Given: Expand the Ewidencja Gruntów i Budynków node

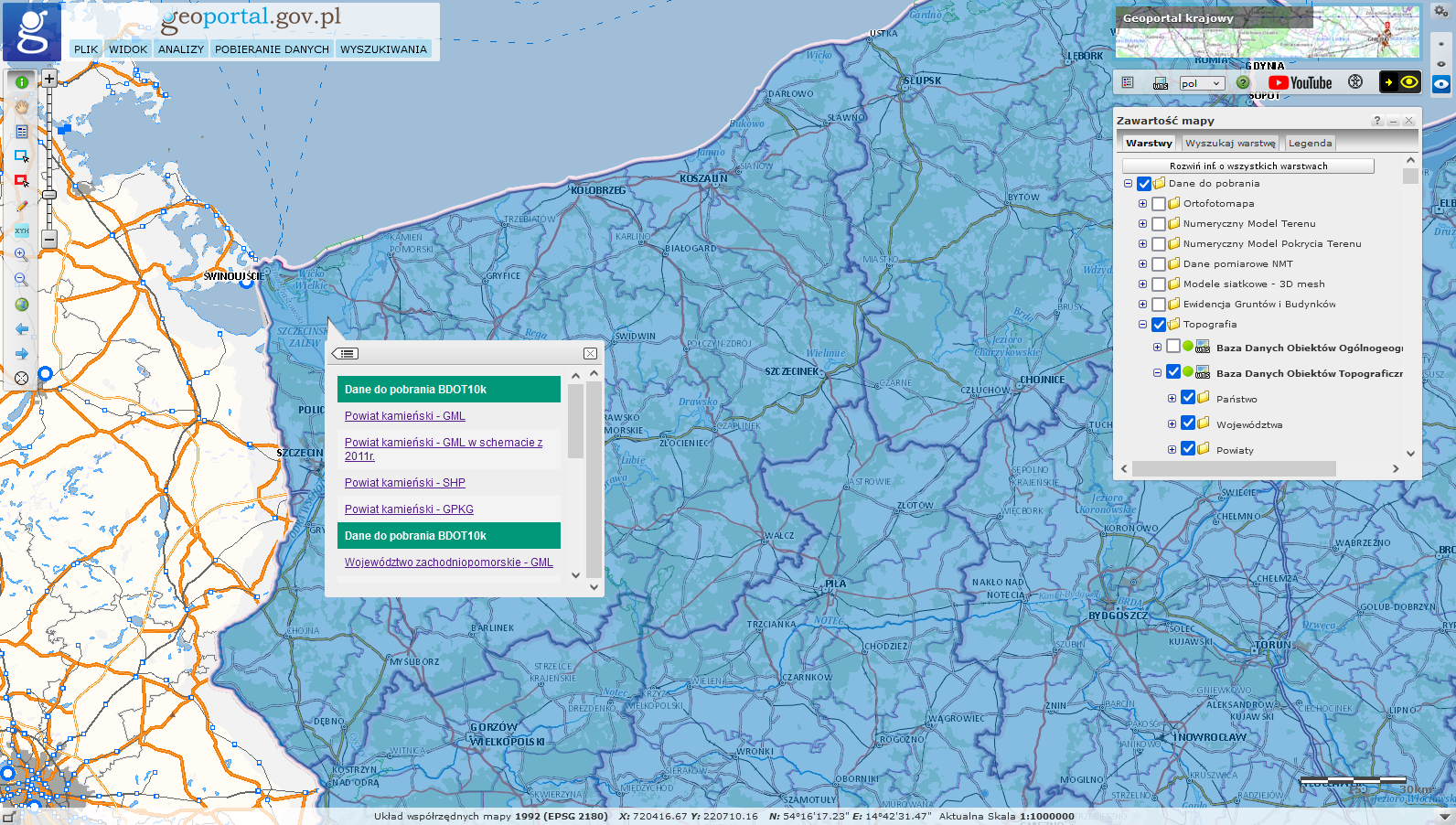Looking at the screenshot, I should coord(1142,305).
